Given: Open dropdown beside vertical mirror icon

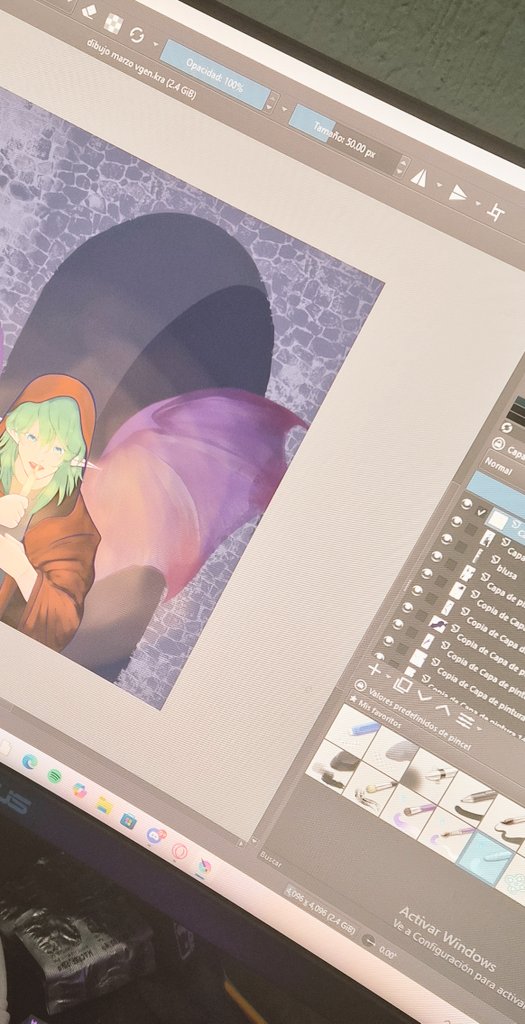Looking at the screenshot, I should (x=477, y=204).
